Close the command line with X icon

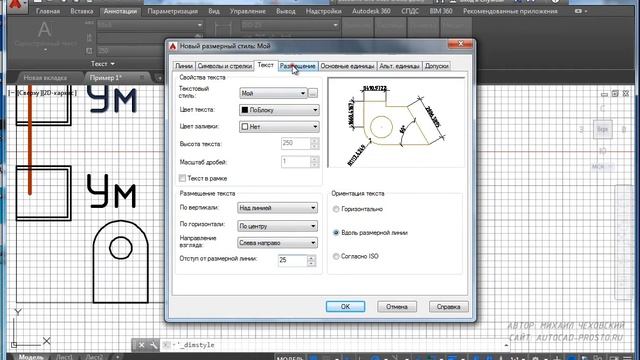(141, 345)
